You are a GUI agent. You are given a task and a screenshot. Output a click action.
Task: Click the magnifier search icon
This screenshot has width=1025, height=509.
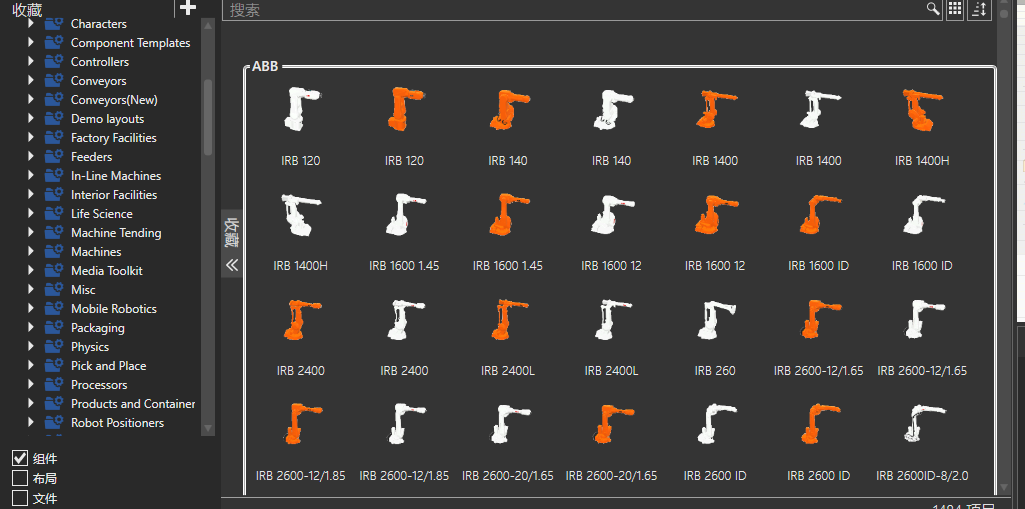coord(933,8)
